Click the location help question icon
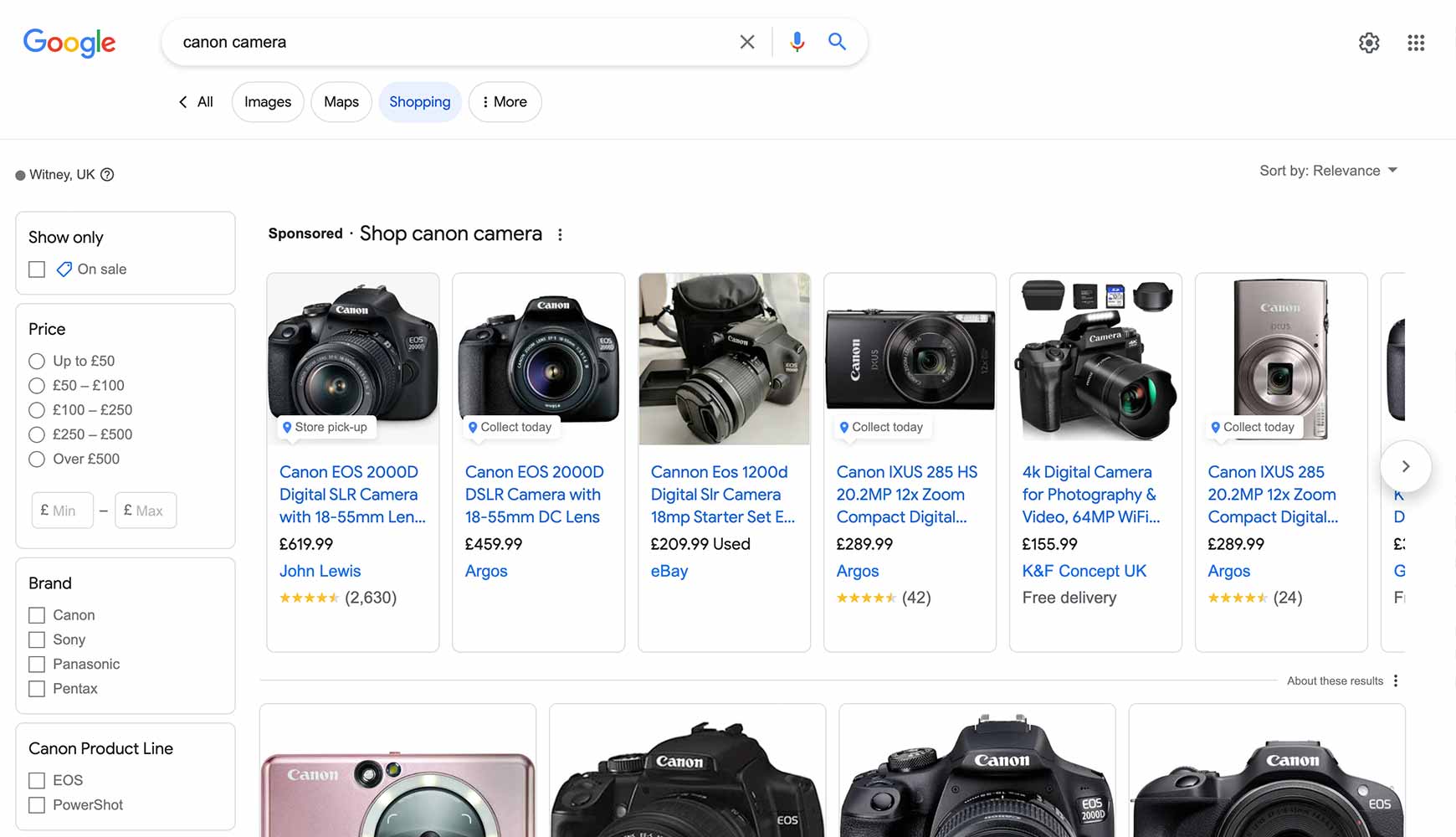The height and width of the screenshot is (837, 1456). (x=107, y=175)
